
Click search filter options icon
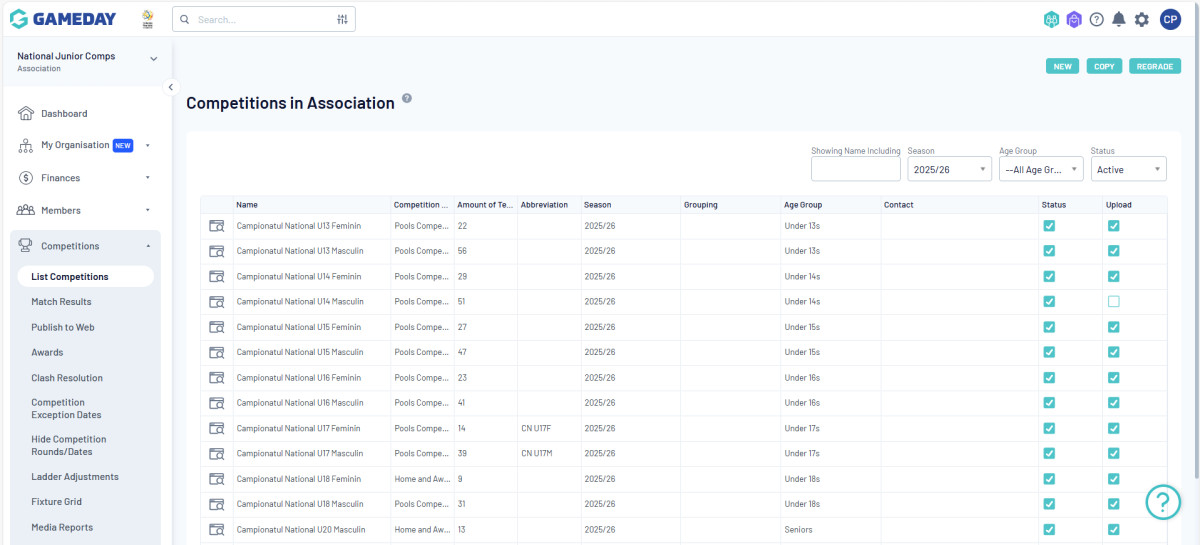(x=342, y=19)
